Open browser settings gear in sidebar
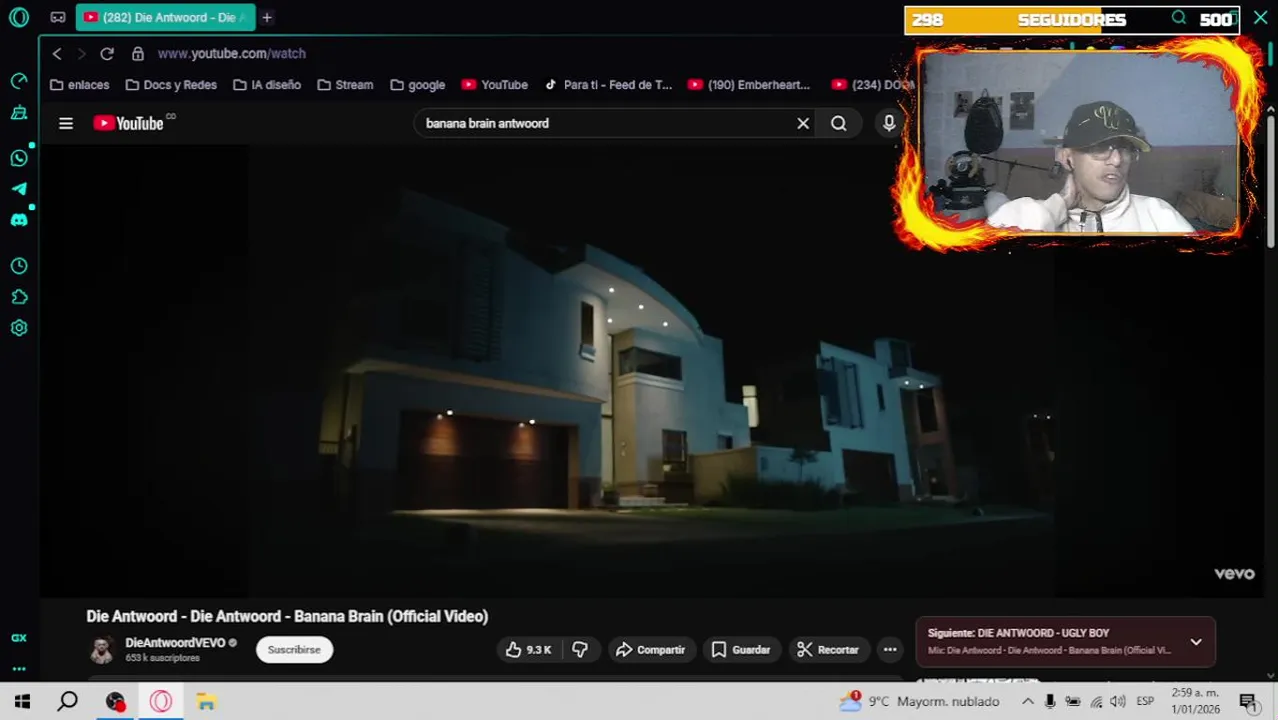Image resolution: width=1278 pixels, height=720 pixels. pyautogui.click(x=19, y=328)
